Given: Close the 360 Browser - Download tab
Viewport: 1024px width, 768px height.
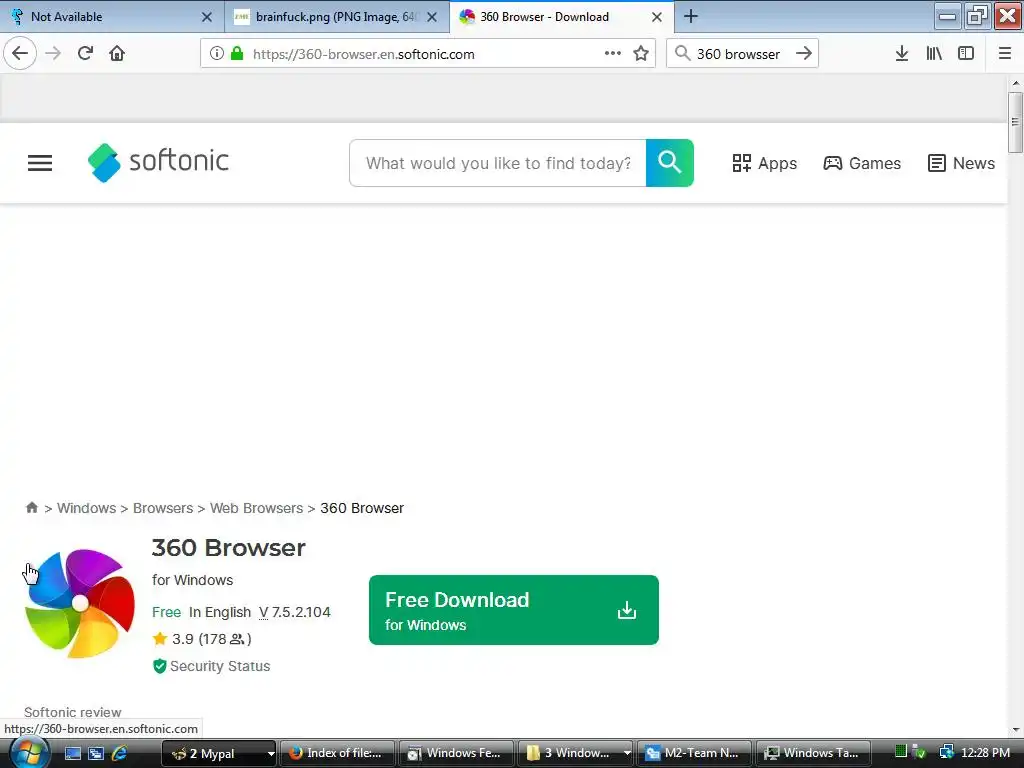Looking at the screenshot, I should (x=657, y=17).
